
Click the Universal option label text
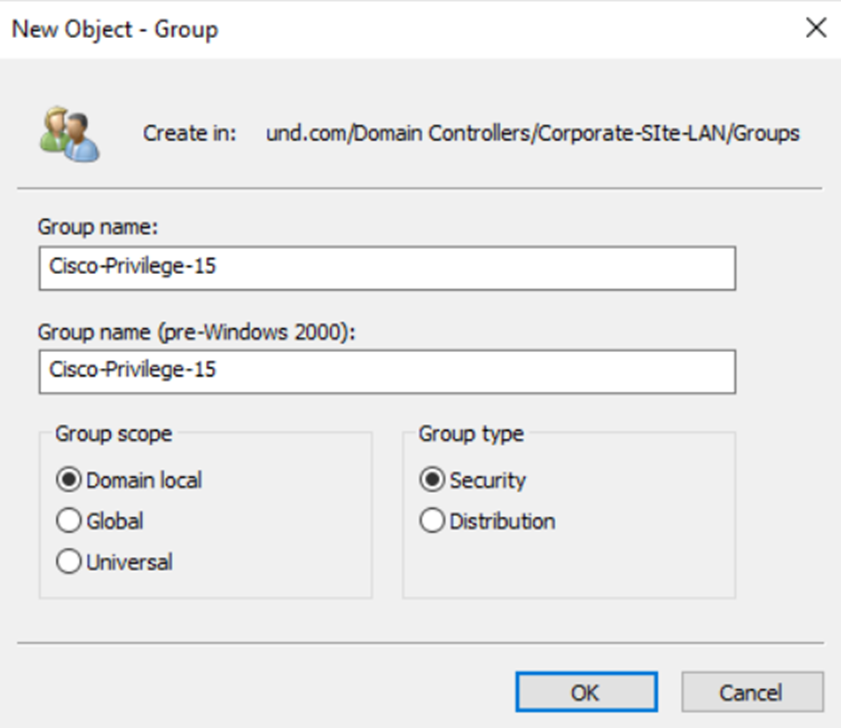pos(129,562)
